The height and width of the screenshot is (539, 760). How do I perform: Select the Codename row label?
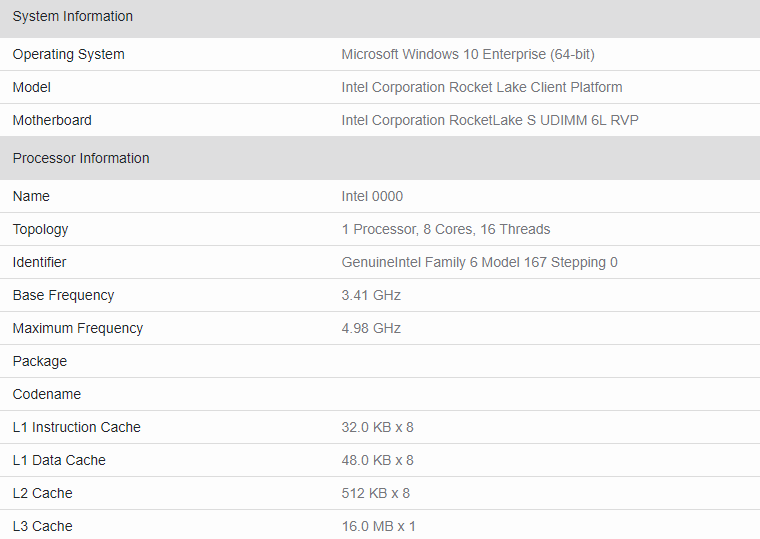pyautogui.click(x=47, y=394)
